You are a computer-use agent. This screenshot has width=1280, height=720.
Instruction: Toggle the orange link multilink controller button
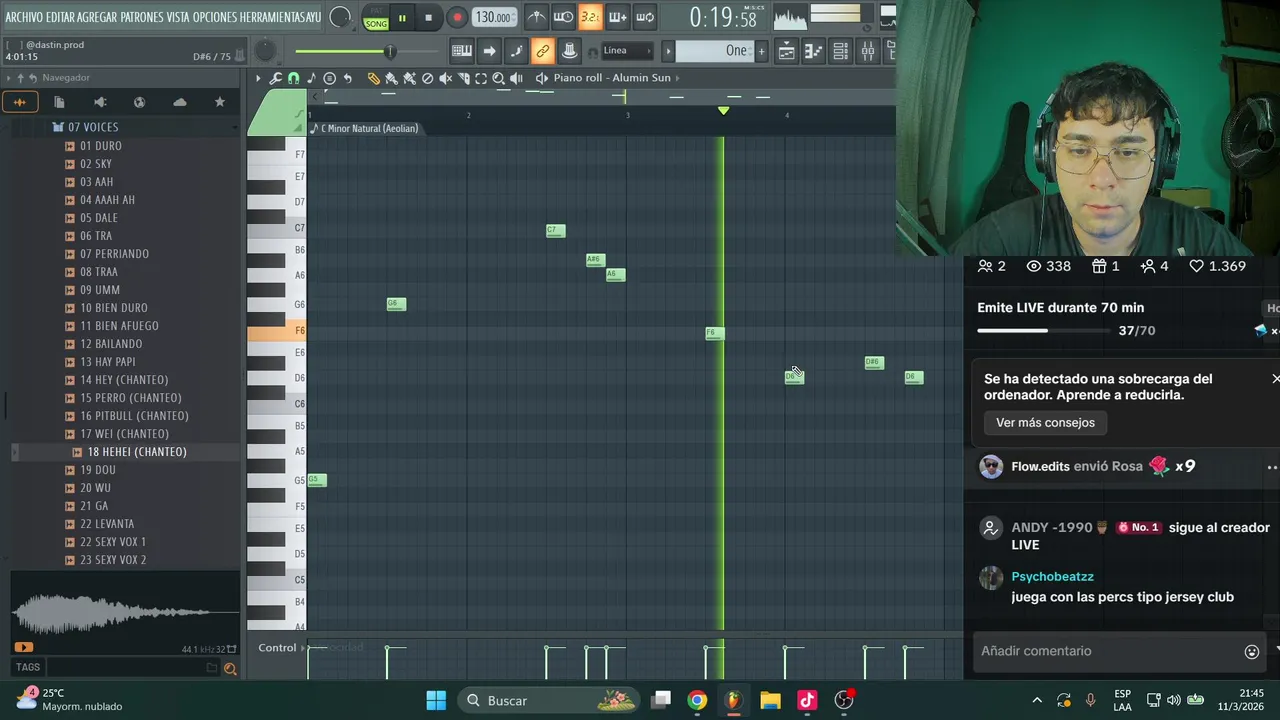(543, 51)
